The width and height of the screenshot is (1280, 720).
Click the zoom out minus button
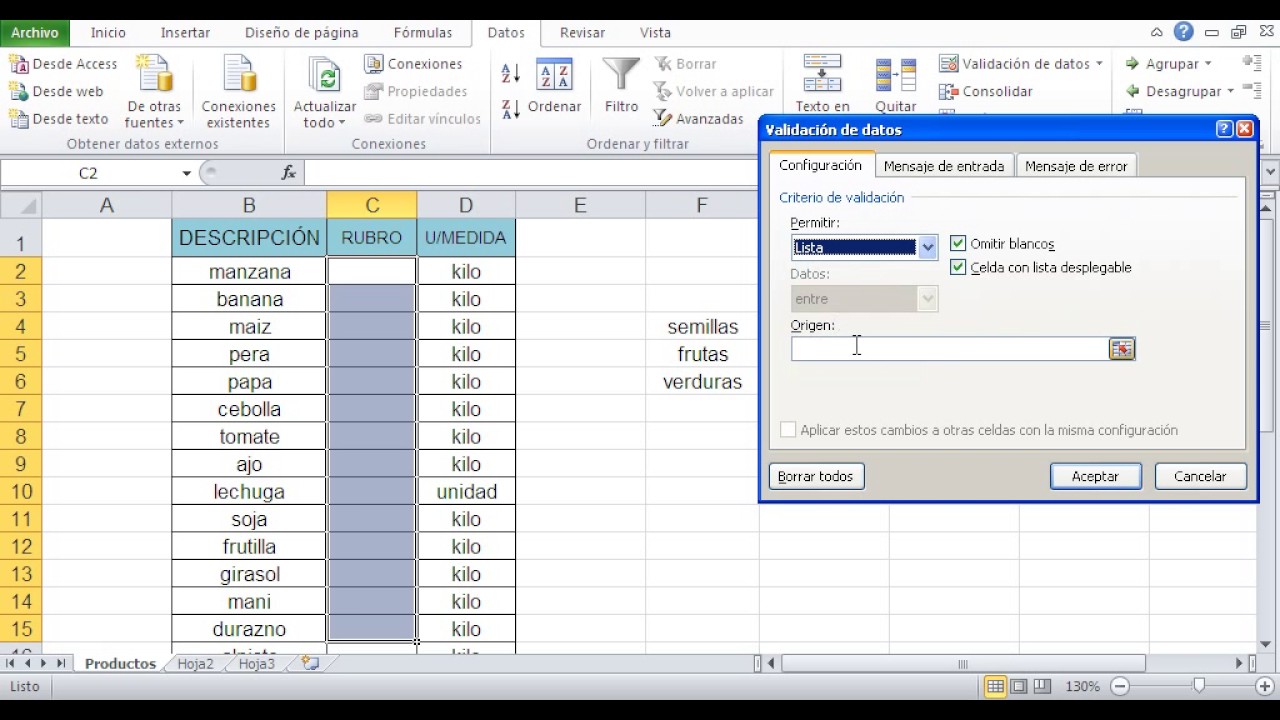1120,687
